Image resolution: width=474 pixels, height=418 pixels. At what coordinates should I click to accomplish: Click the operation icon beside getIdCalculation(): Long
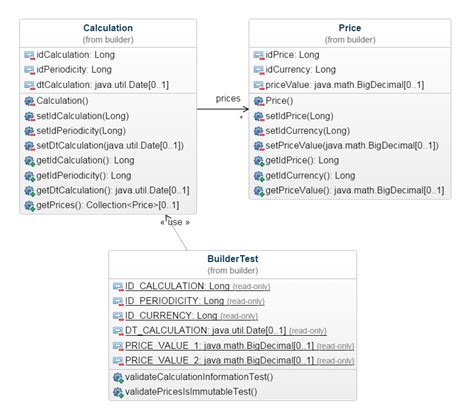coord(29,161)
